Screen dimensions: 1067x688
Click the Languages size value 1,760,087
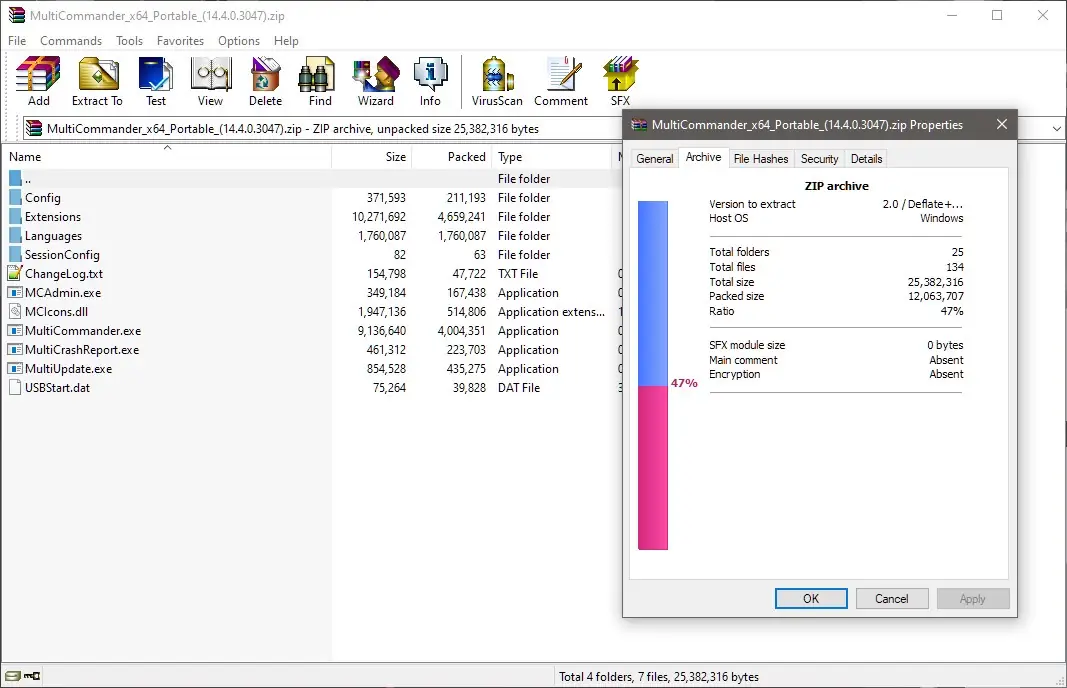pyautogui.click(x=382, y=235)
